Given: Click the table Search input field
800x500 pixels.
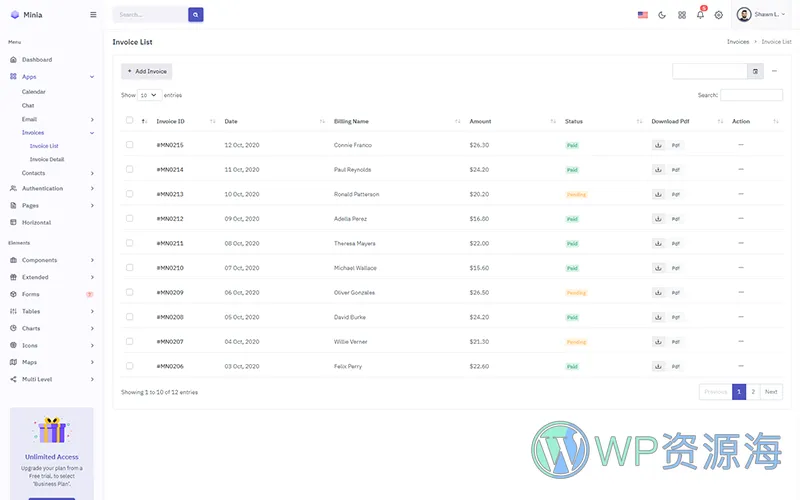Looking at the screenshot, I should pos(751,95).
